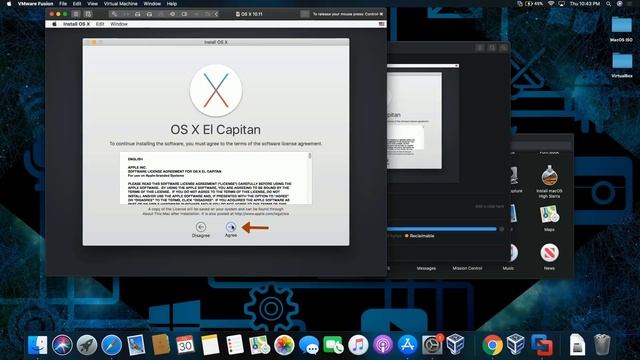The height and width of the screenshot is (360, 640).
Task: Open Launchpad rocket icon in Dock
Action: coord(87,345)
